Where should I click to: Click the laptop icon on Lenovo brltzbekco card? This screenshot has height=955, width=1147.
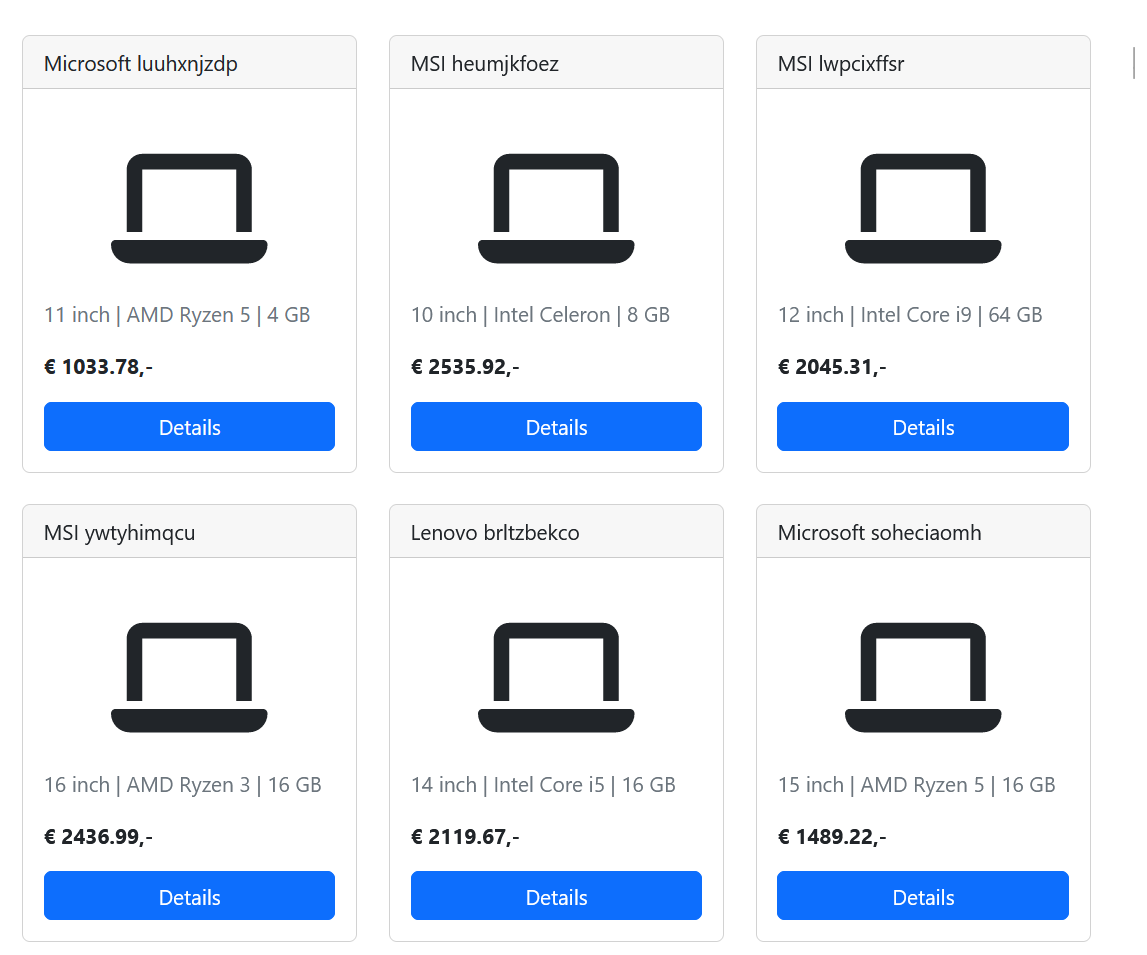click(x=556, y=677)
